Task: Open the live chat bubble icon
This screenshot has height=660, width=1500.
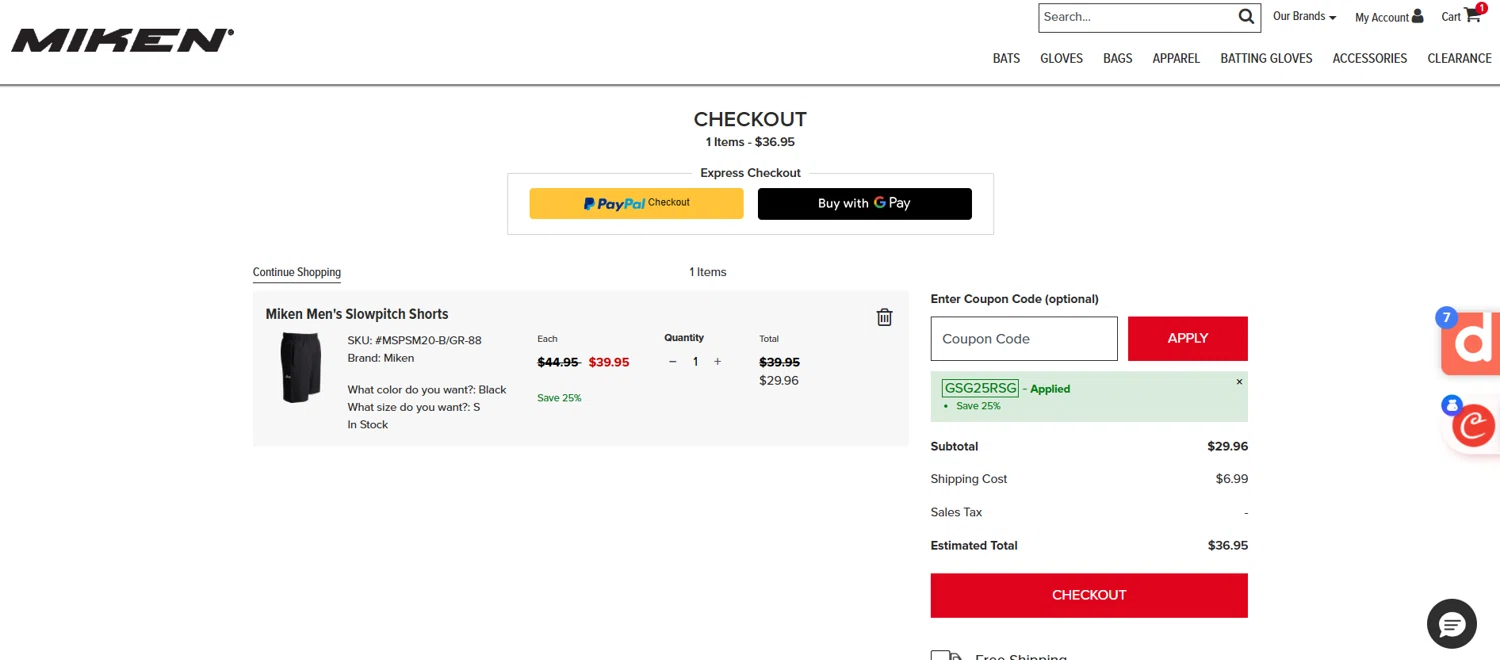Action: [x=1451, y=624]
